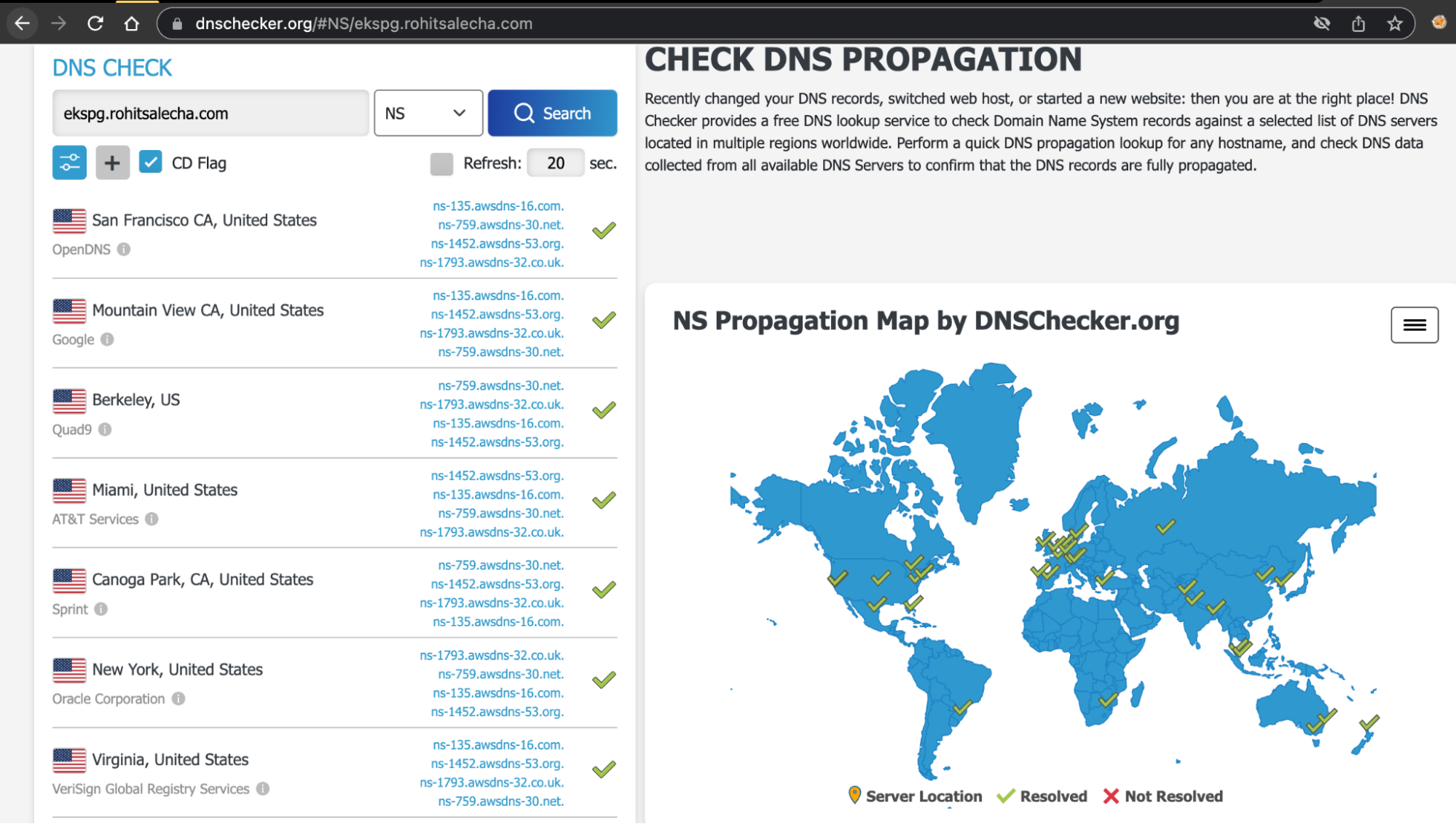
Task: Click the padlock site info icon
Action: pyautogui.click(x=176, y=23)
